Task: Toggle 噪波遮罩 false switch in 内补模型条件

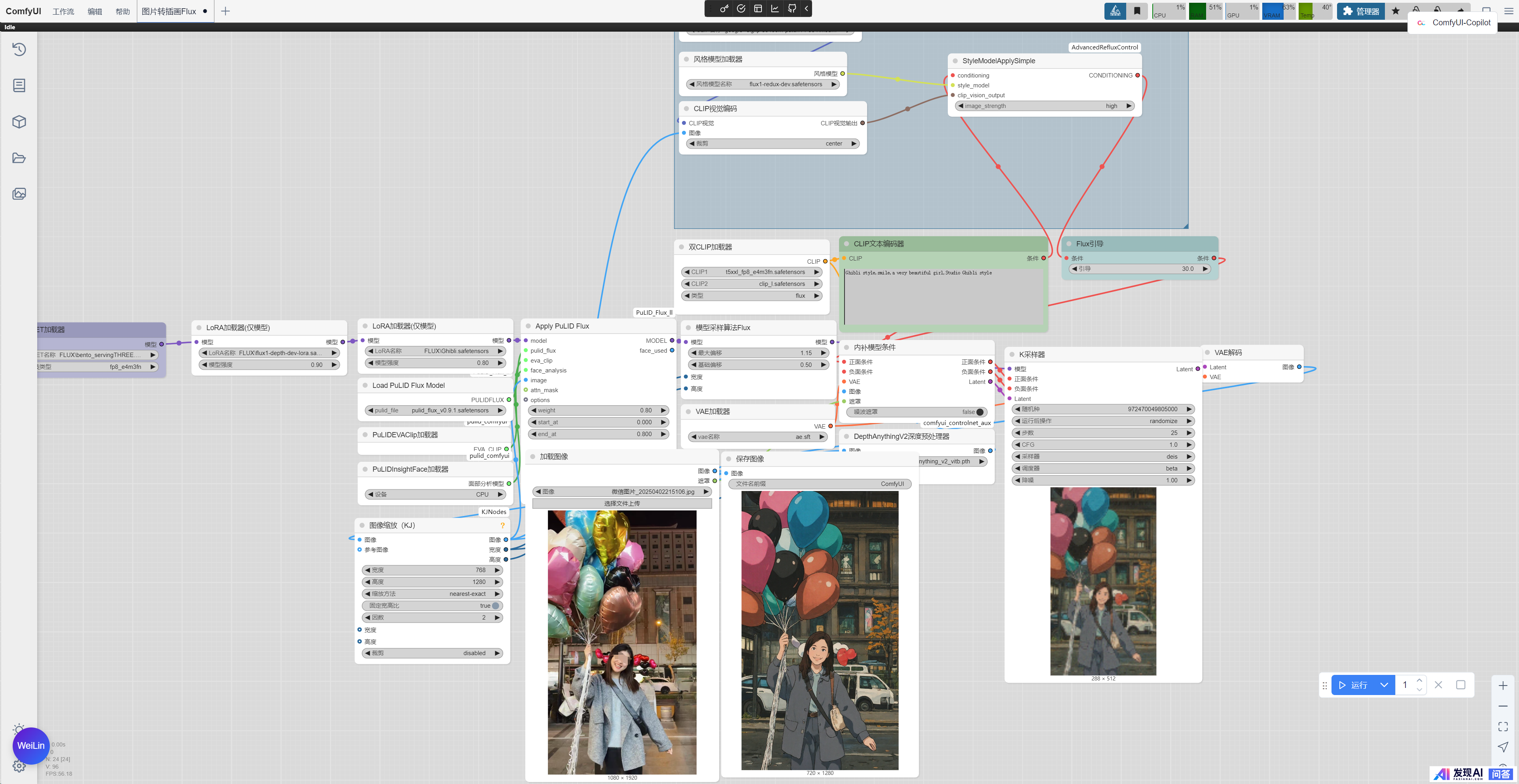Action: point(917,412)
